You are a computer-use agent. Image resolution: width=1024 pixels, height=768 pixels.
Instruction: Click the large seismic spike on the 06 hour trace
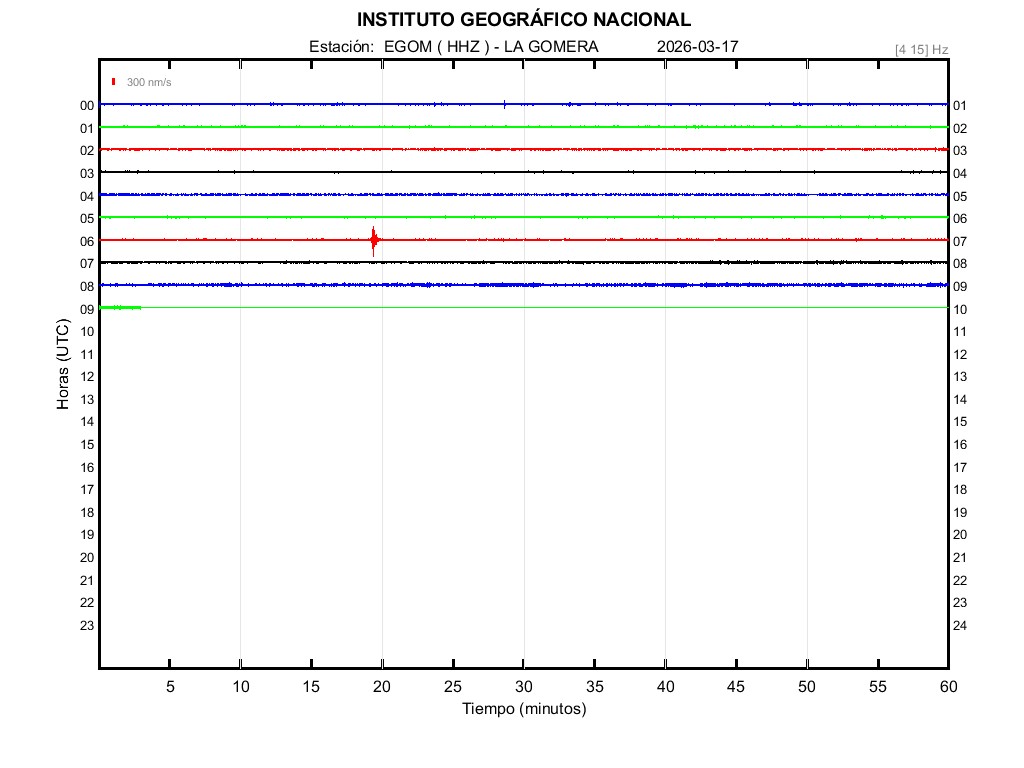tap(374, 240)
